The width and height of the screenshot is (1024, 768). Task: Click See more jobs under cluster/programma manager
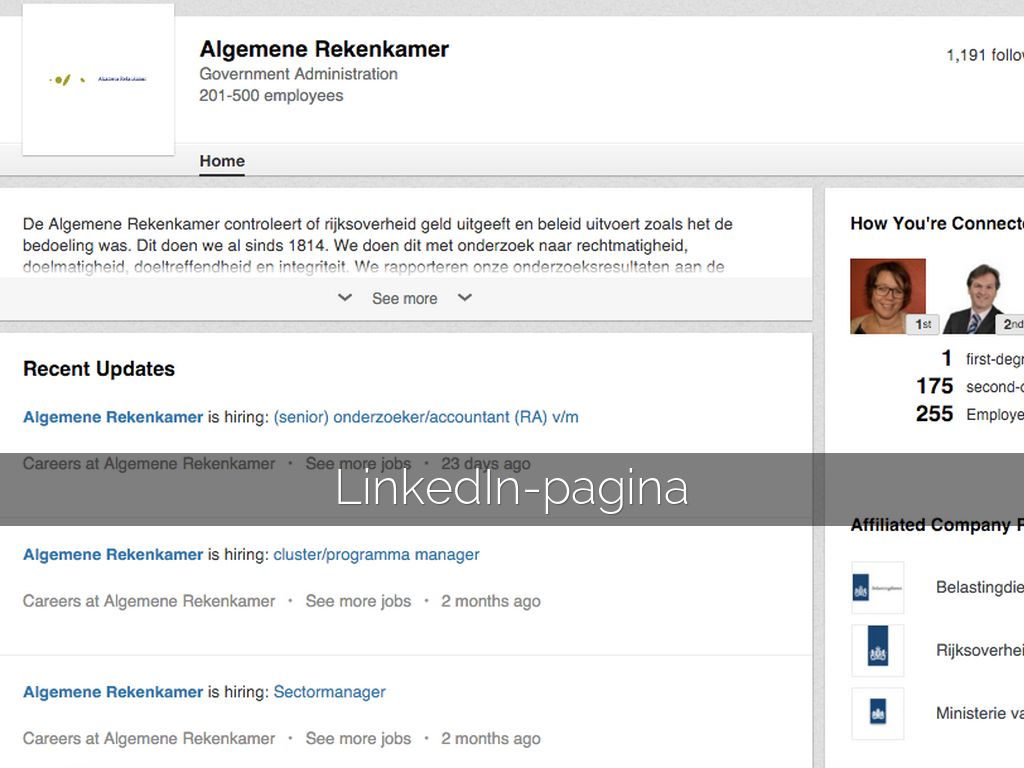pyautogui.click(x=358, y=601)
